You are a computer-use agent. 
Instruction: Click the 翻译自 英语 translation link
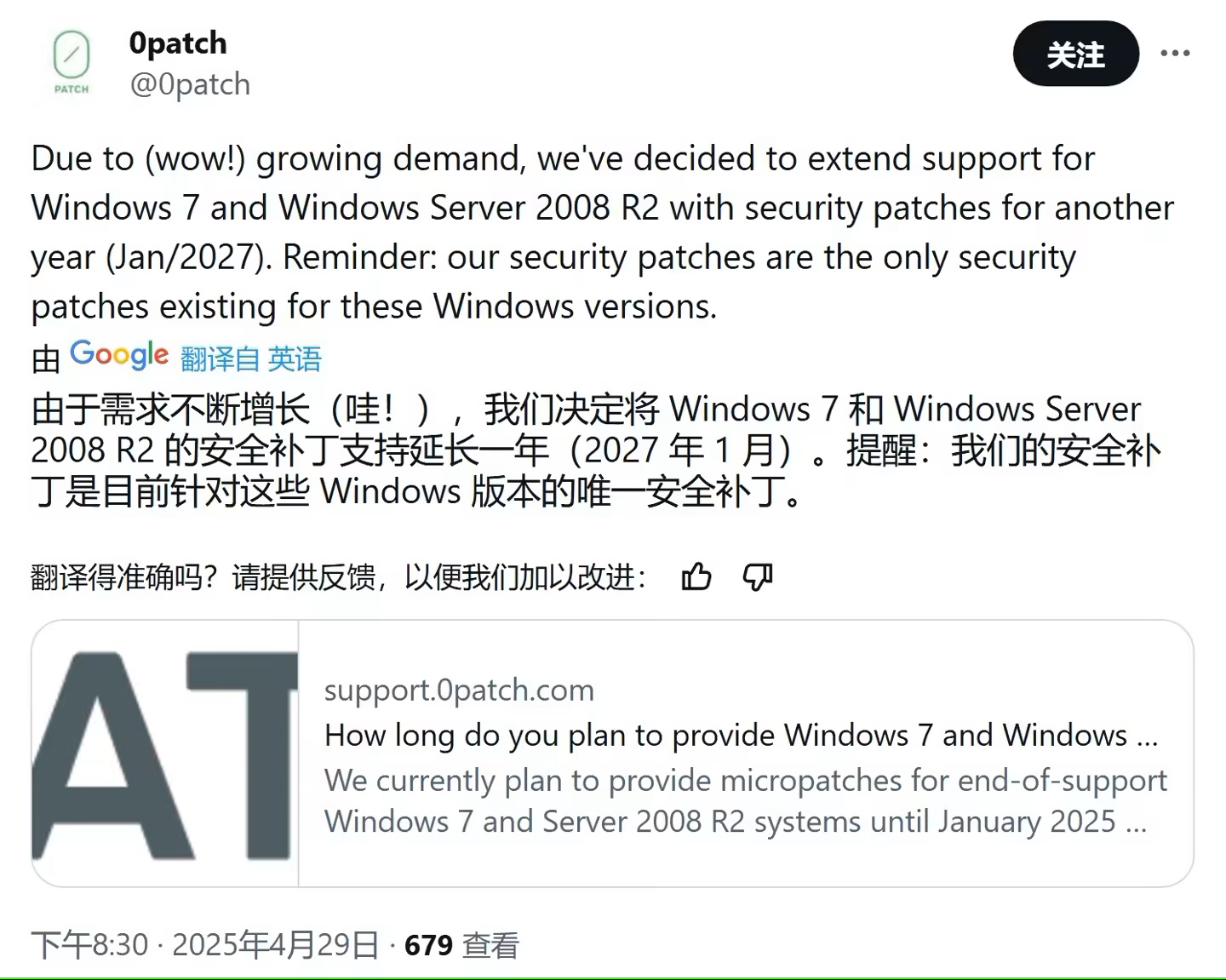(251, 358)
